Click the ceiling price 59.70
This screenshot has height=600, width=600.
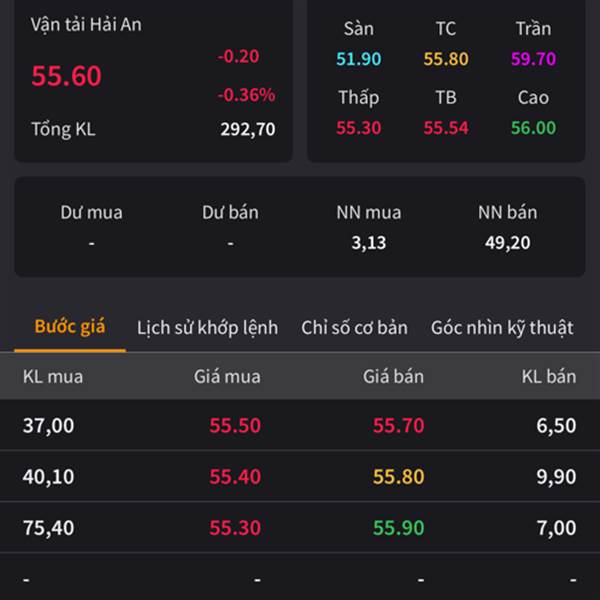click(533, 59)
